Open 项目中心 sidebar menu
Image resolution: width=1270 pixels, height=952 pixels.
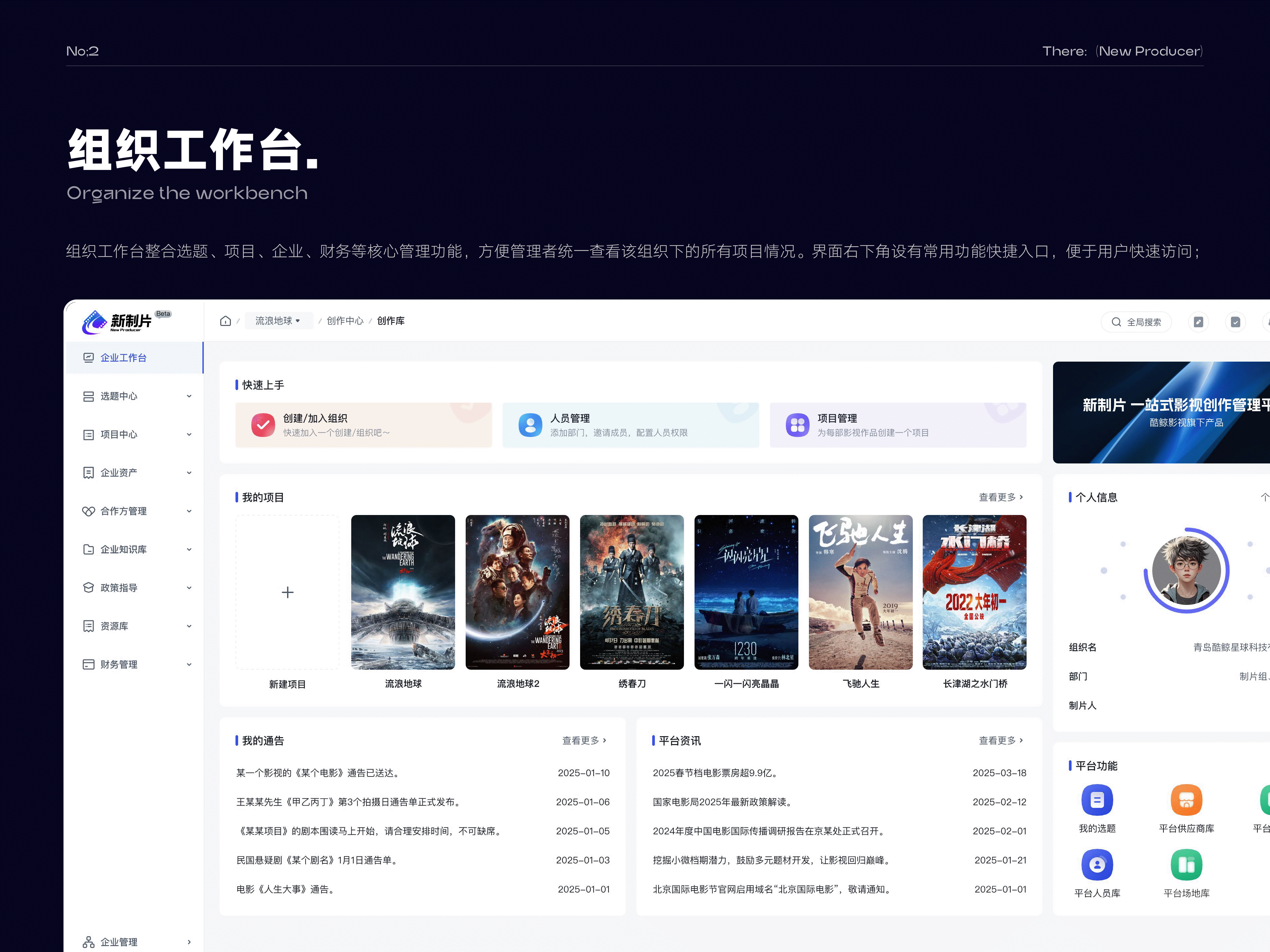pos(134,434)
